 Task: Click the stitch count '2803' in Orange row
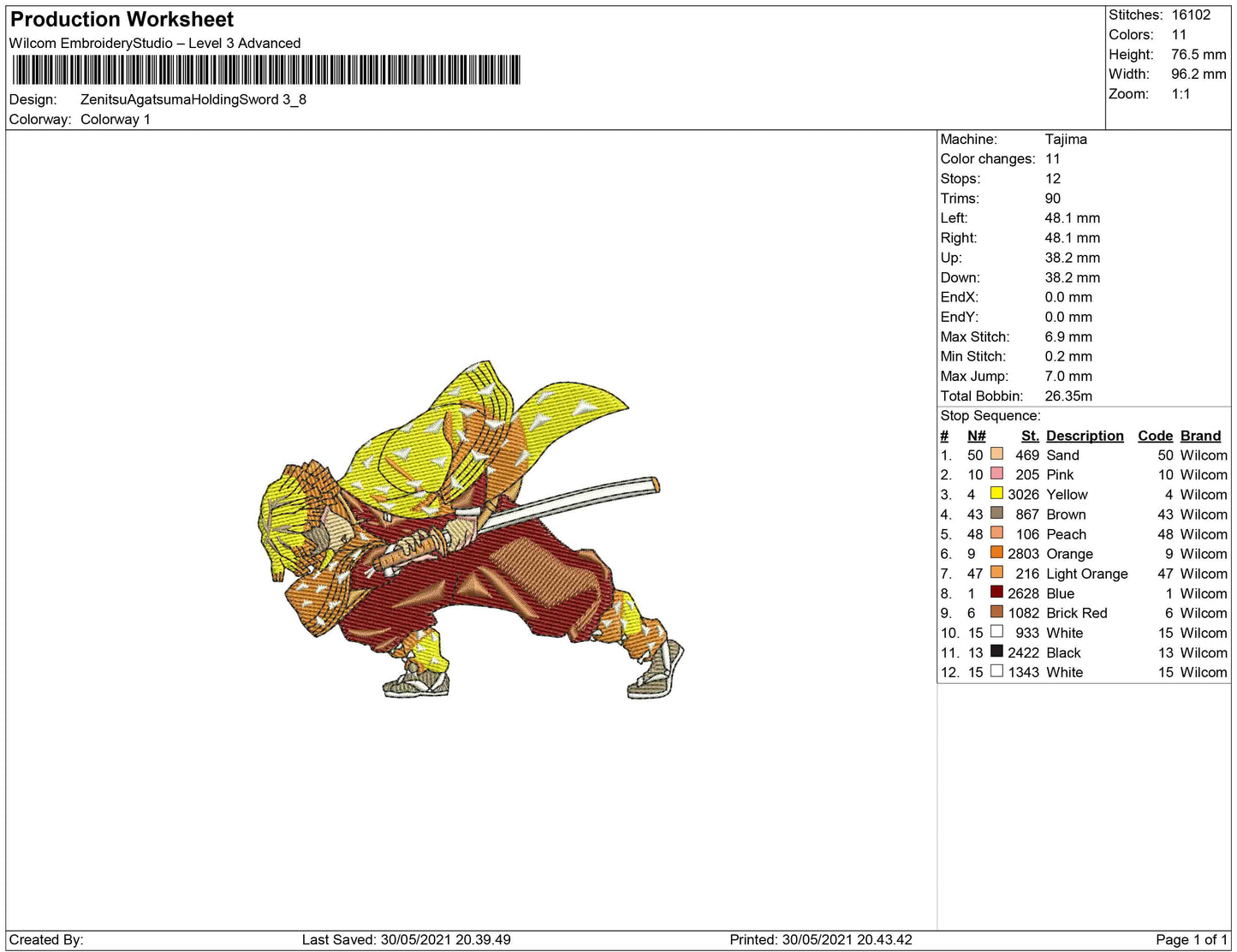pos(1023,554)
